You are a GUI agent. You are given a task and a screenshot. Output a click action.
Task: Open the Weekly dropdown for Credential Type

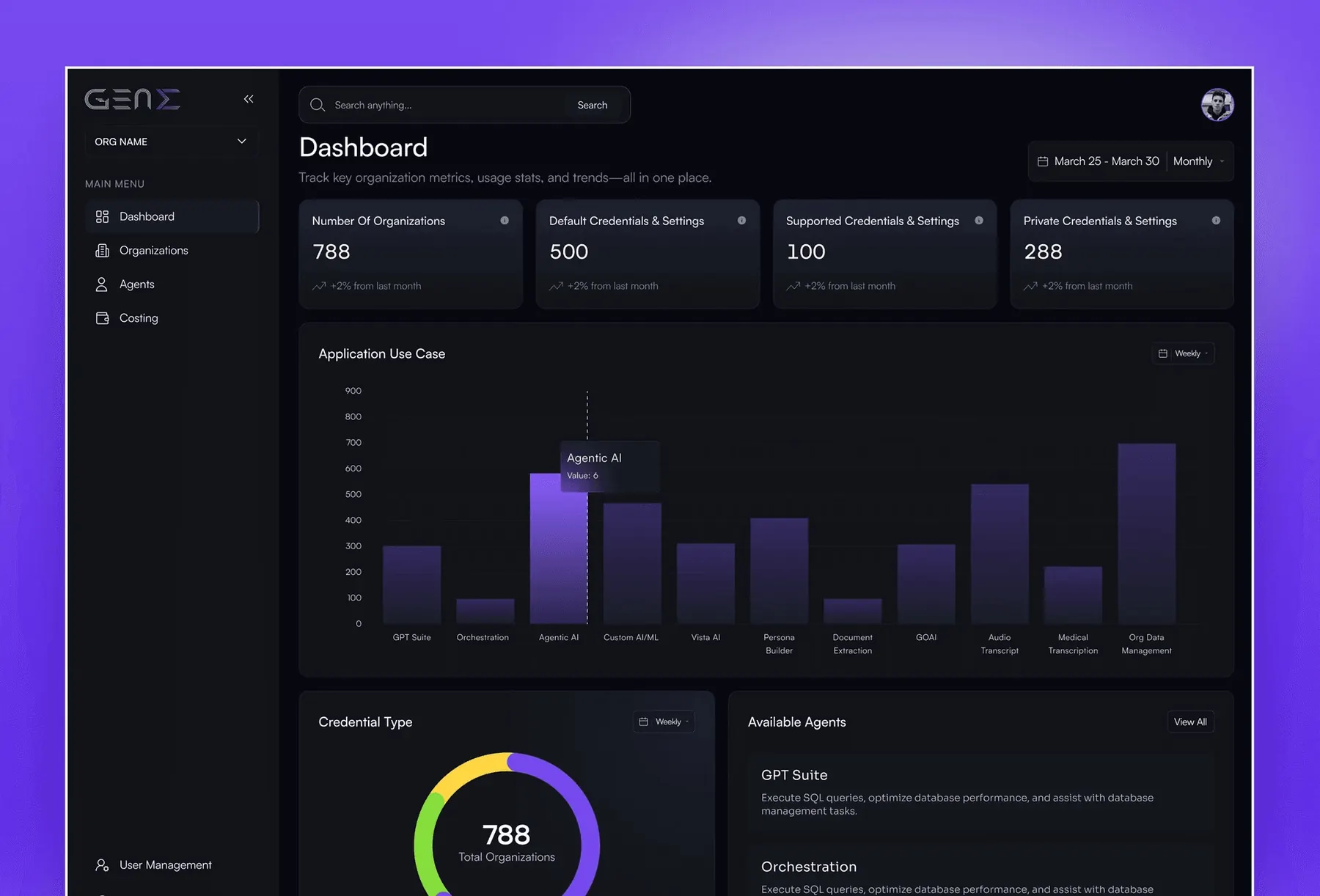[664, 721]
